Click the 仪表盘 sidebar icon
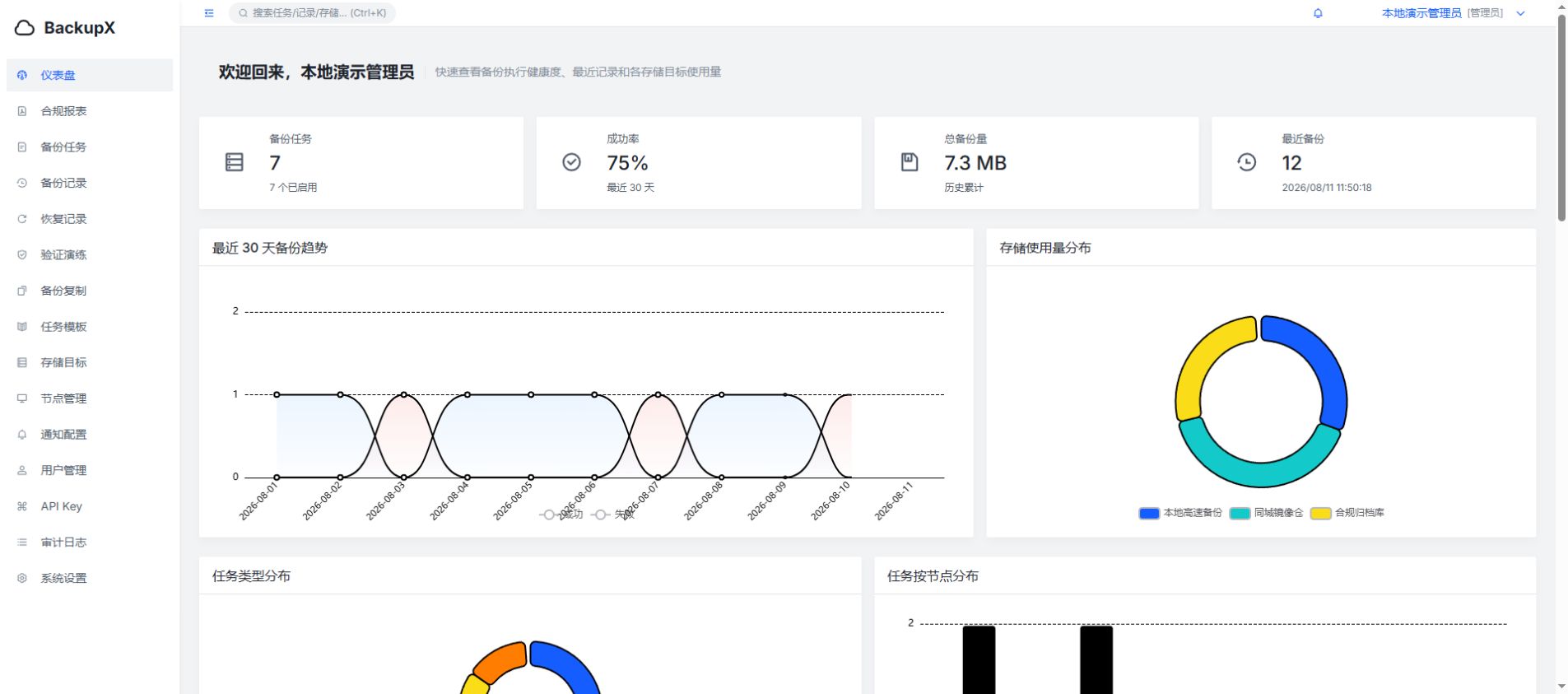The image size is (1568, 694). tap(22, 75)
